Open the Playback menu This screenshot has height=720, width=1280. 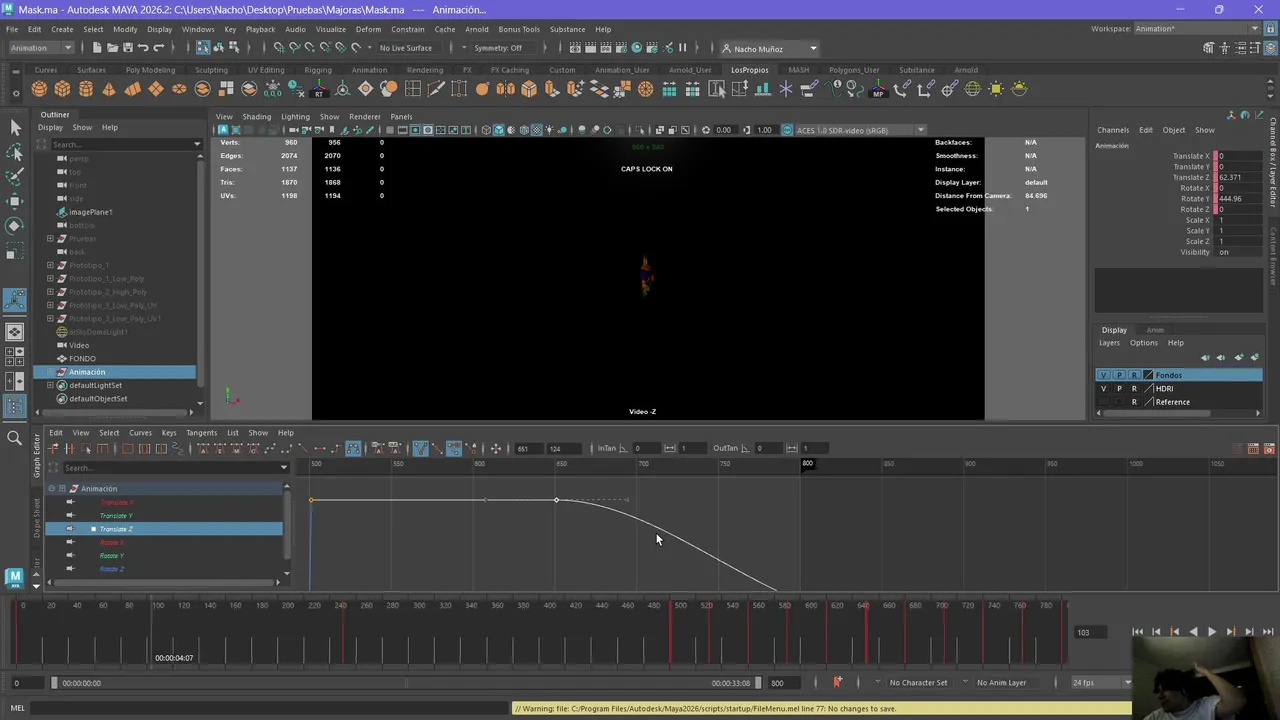click(260, 29)
